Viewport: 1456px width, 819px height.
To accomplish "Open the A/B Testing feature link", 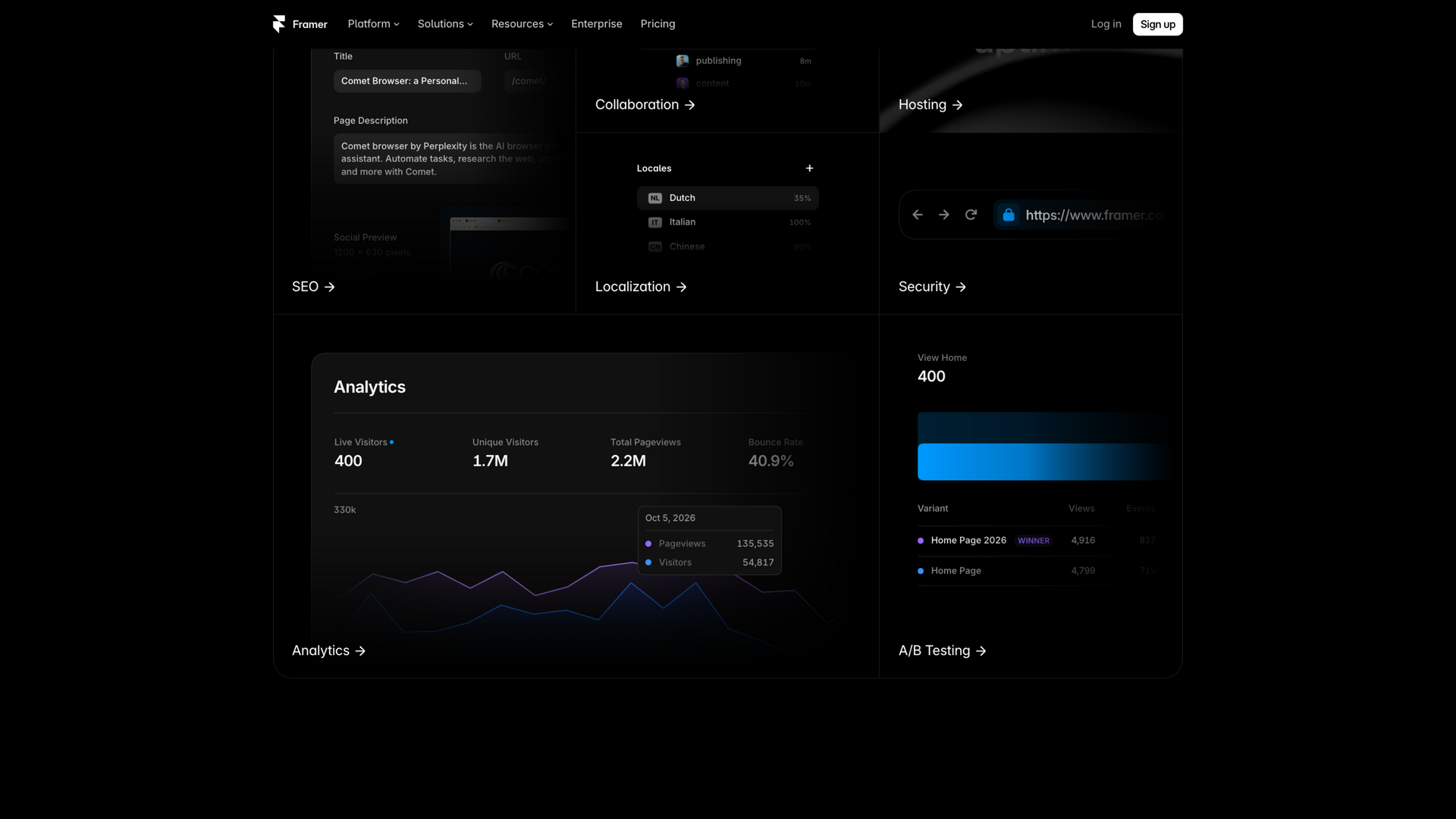I will (x=942, y=651).
